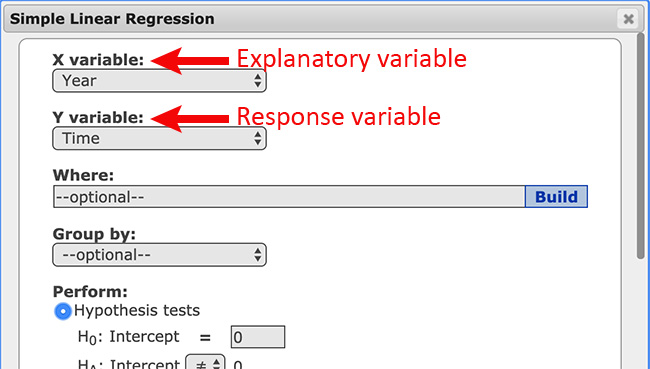
Task: Select the Hypothesis tests radio button
Action: [63, 311]
